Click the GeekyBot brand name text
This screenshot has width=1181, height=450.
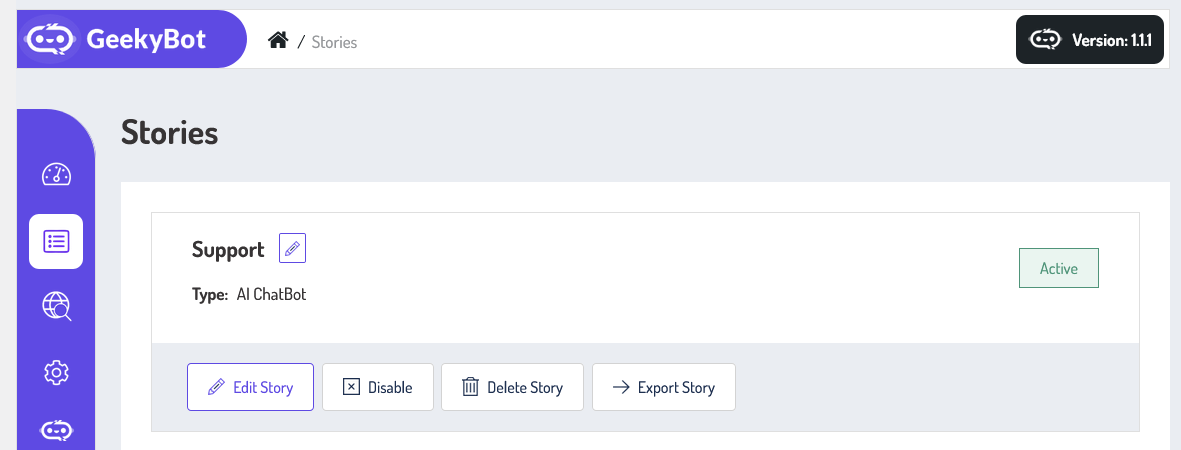[146, 40]
